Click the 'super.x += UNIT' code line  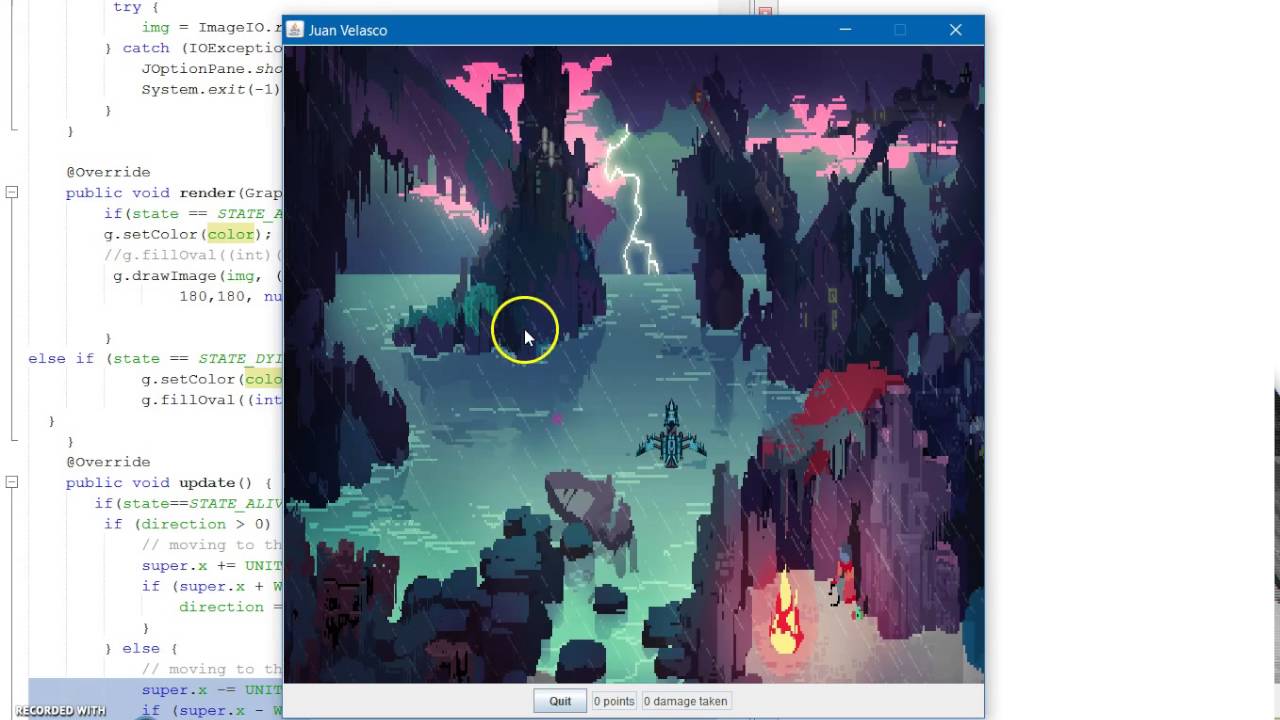point(212,566)
